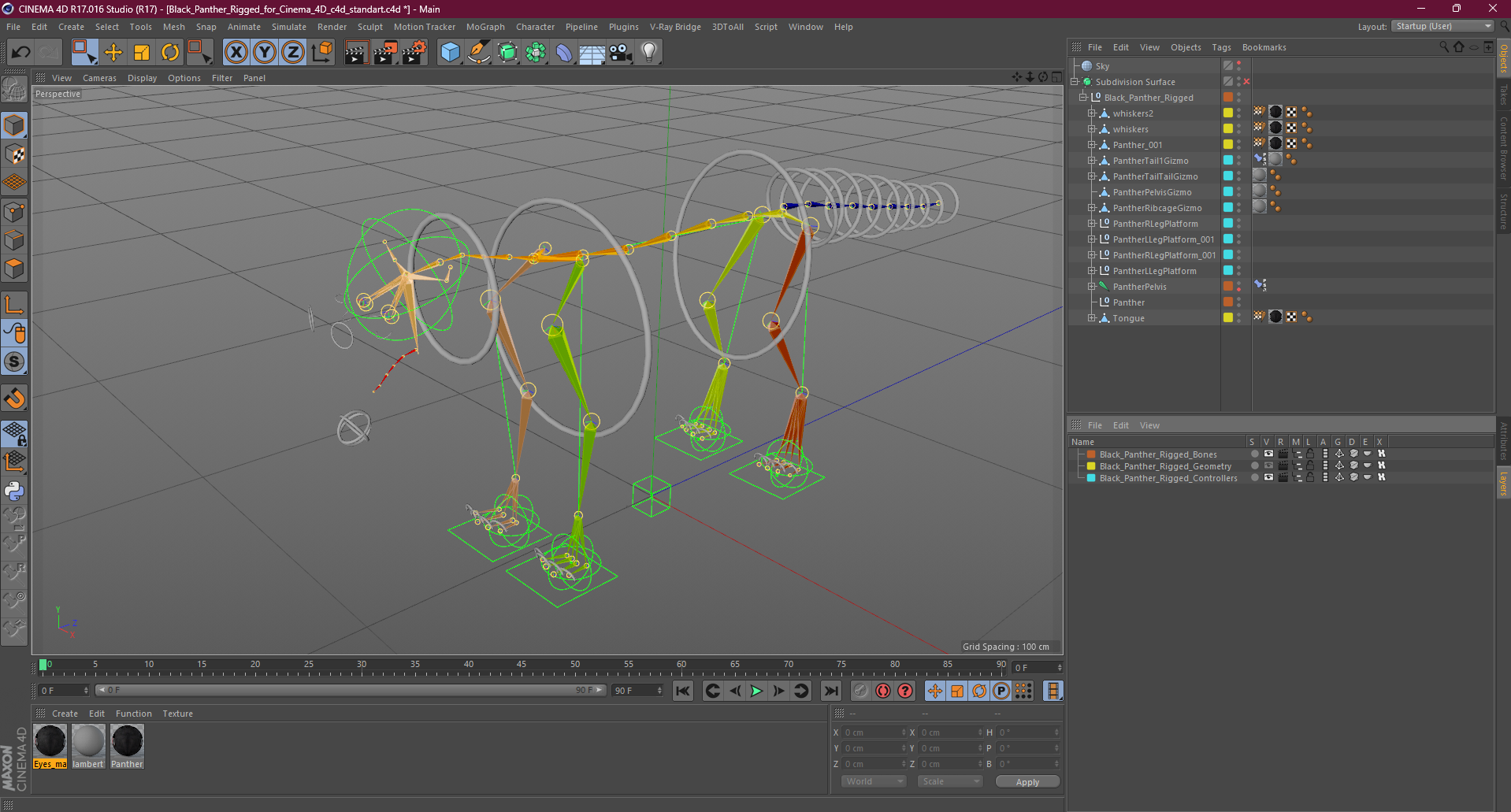Toggle X axis lock
This screenshot has width=1511, height=812.
[236, 53]
